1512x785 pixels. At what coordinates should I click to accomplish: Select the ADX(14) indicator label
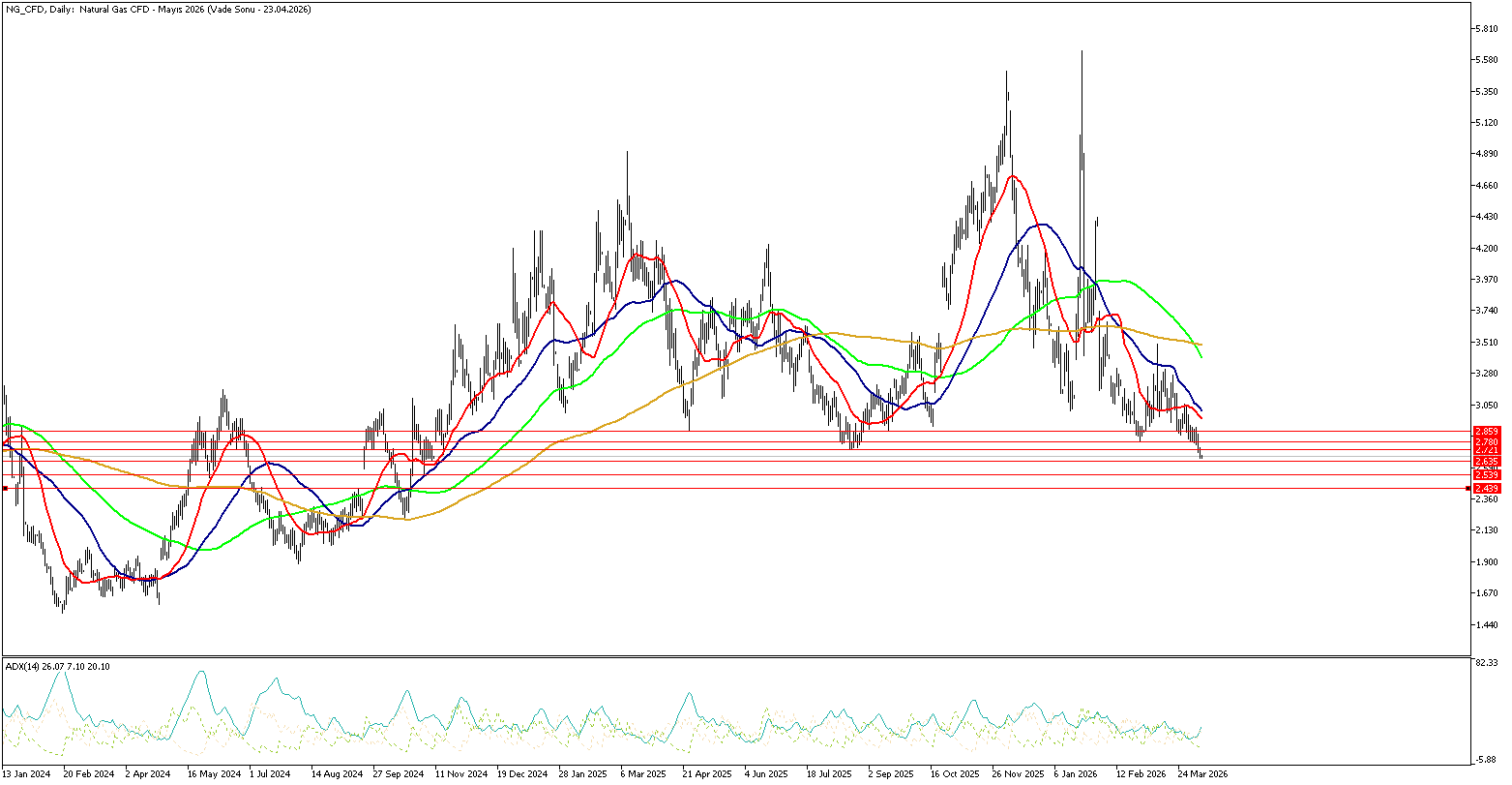57,666
